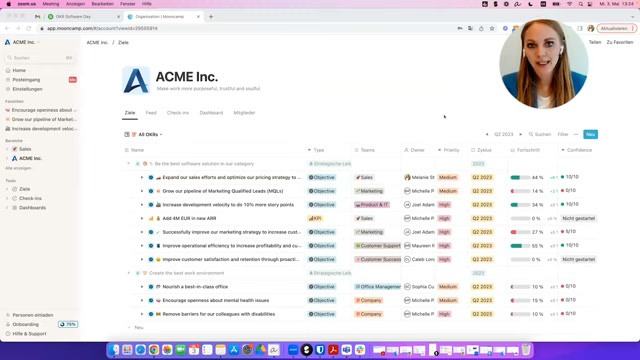Click Customer Support team tag
640x360 pixels.
[x=378, y=246]
